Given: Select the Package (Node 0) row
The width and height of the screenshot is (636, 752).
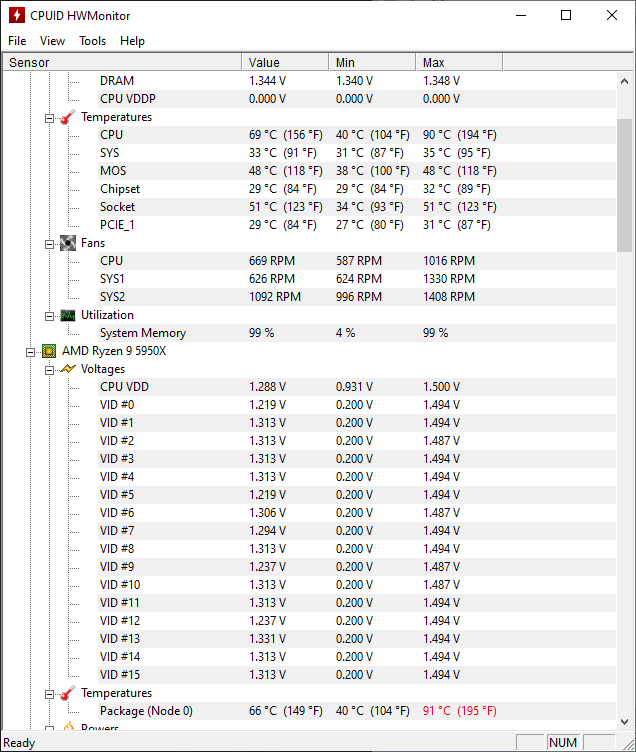Looking at the screenshot, I should click(357, 711).
